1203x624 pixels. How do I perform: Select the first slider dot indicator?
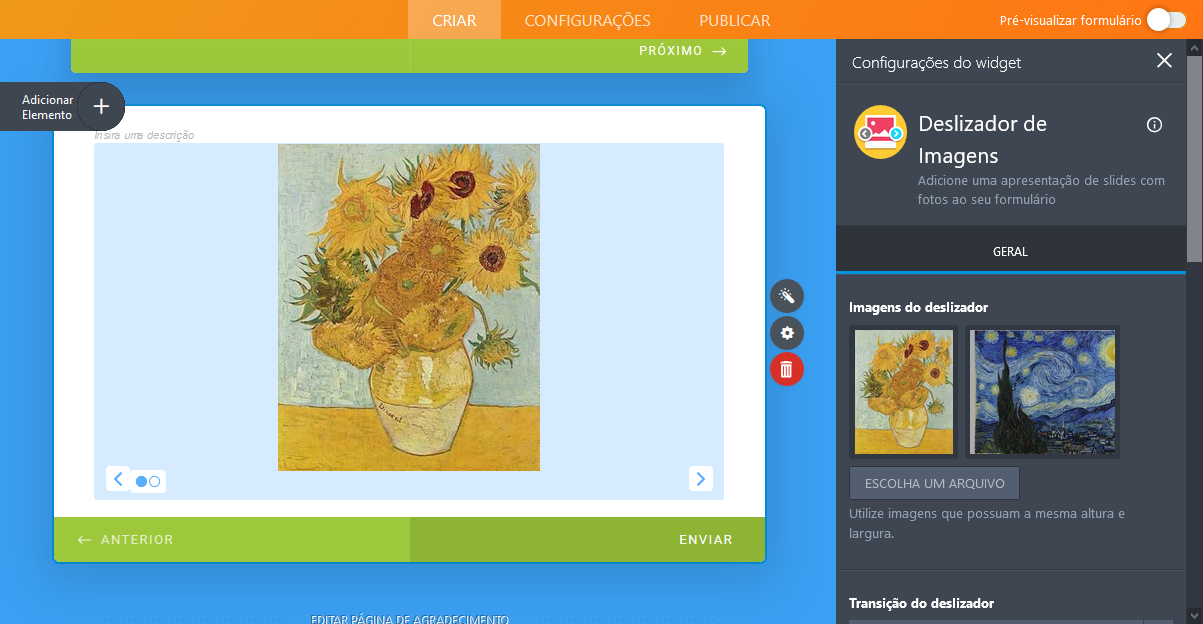[141, 482]
